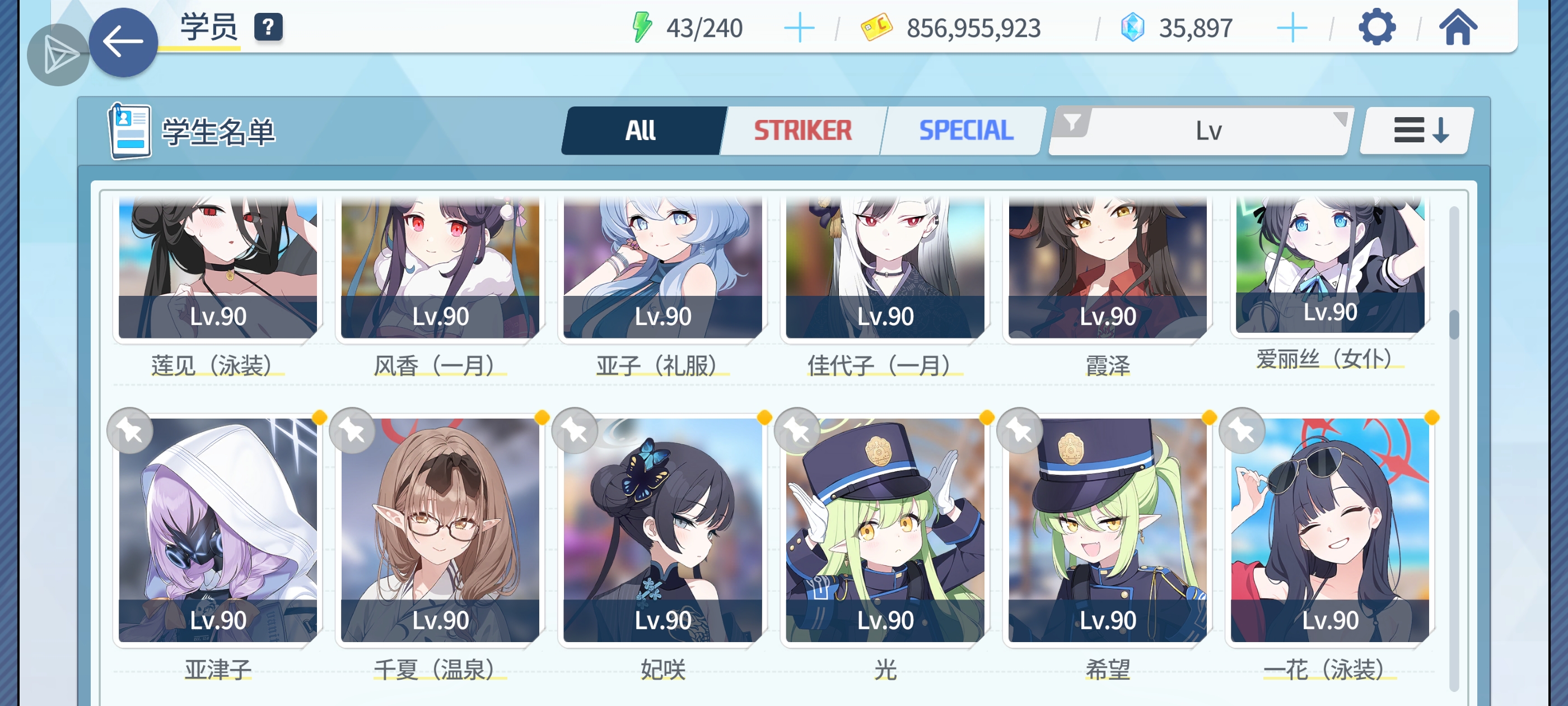1568x706 pixels.
Task: Open the help question mark icon
Action: pos(268,27)
